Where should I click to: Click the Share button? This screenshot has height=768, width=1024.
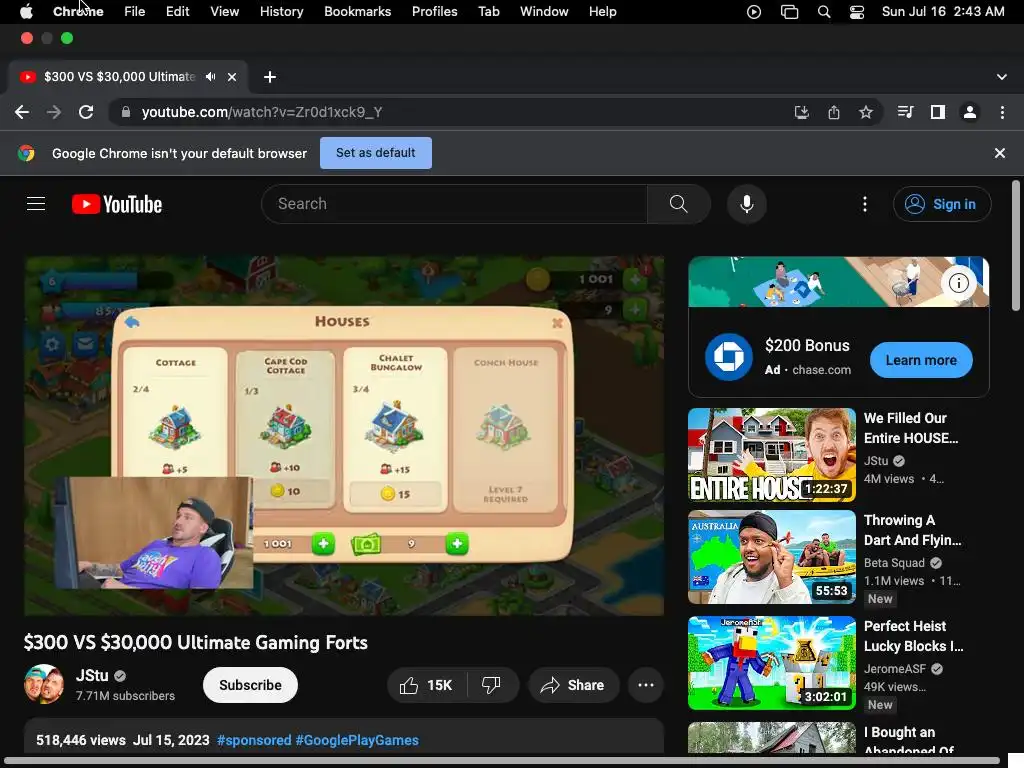[573, 685]
